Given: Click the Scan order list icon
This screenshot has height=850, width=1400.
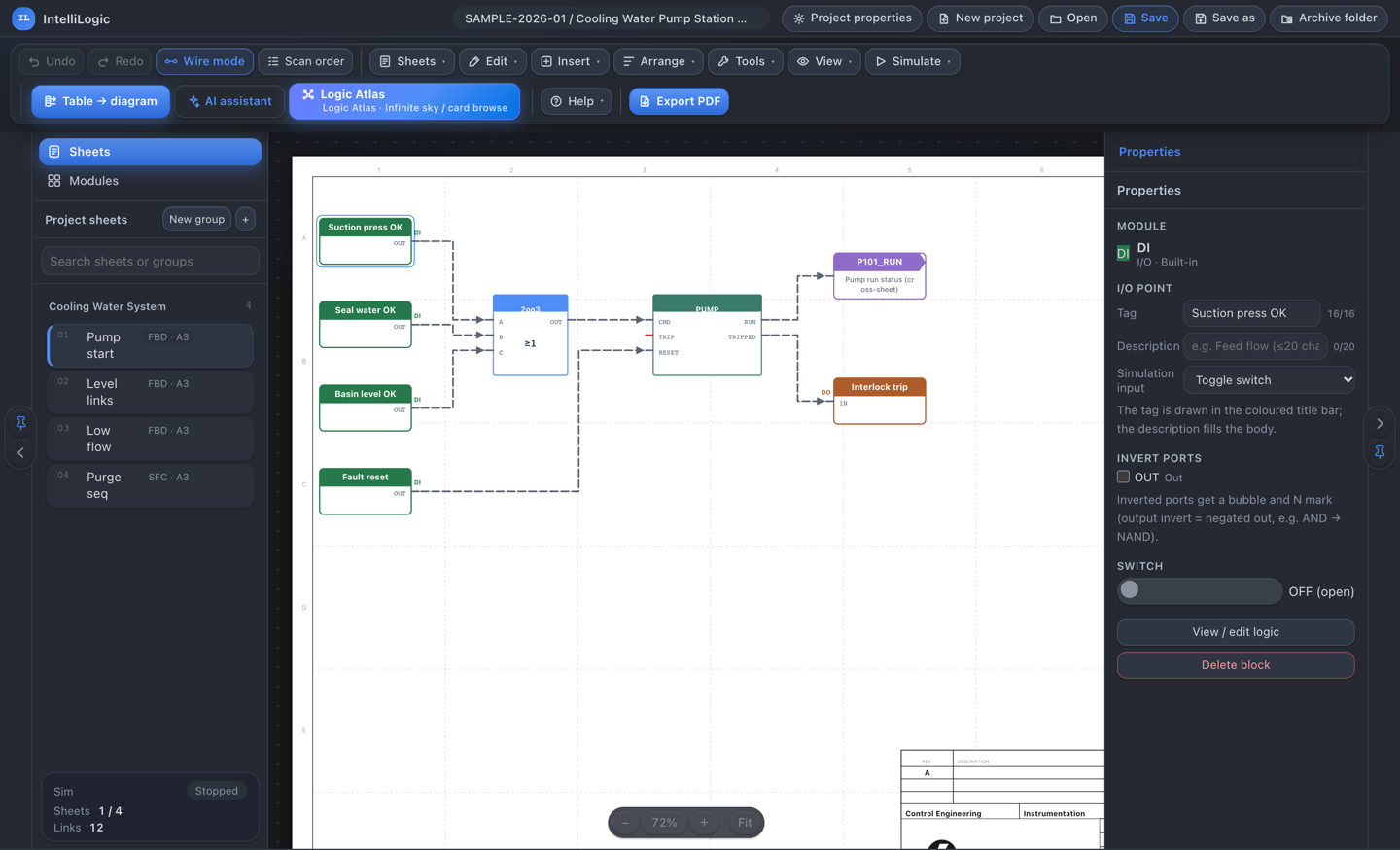Looking at the screenshot, I should (273, 61).
